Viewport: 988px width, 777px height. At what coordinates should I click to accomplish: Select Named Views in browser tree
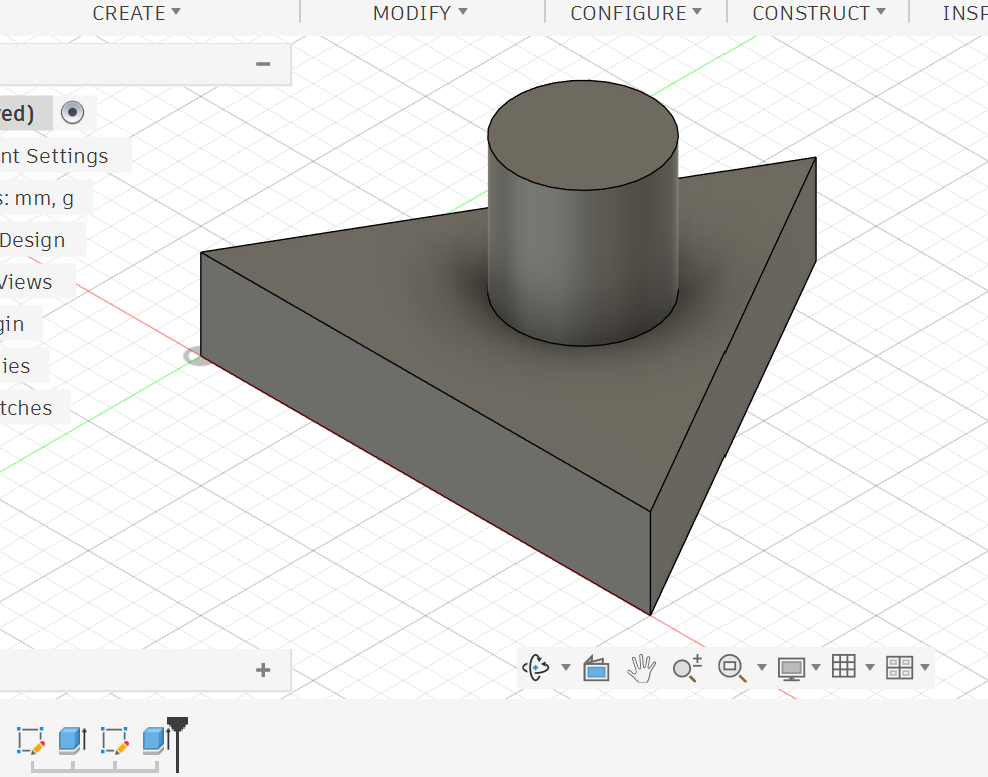tap(26, 282)
